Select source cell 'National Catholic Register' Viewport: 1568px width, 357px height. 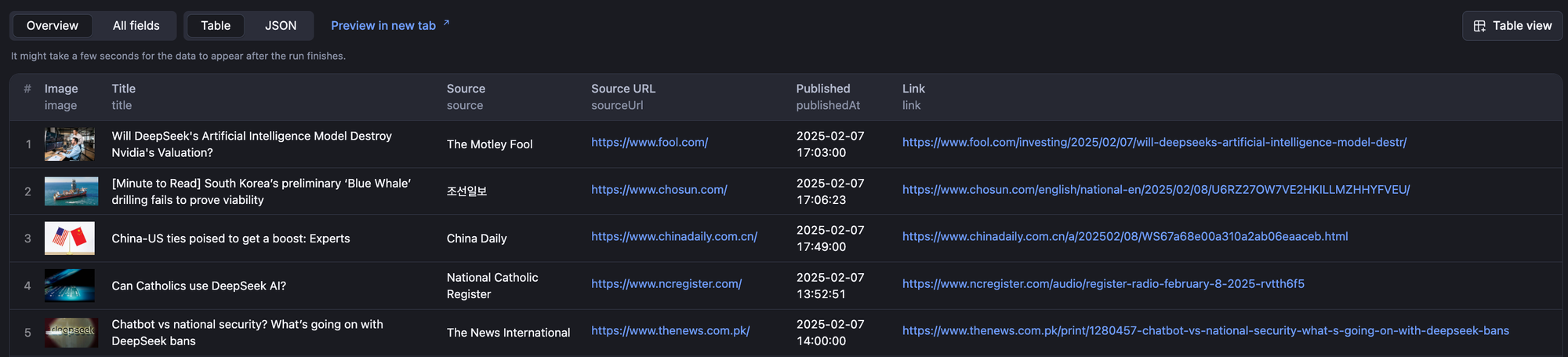[x=492, y=286]
